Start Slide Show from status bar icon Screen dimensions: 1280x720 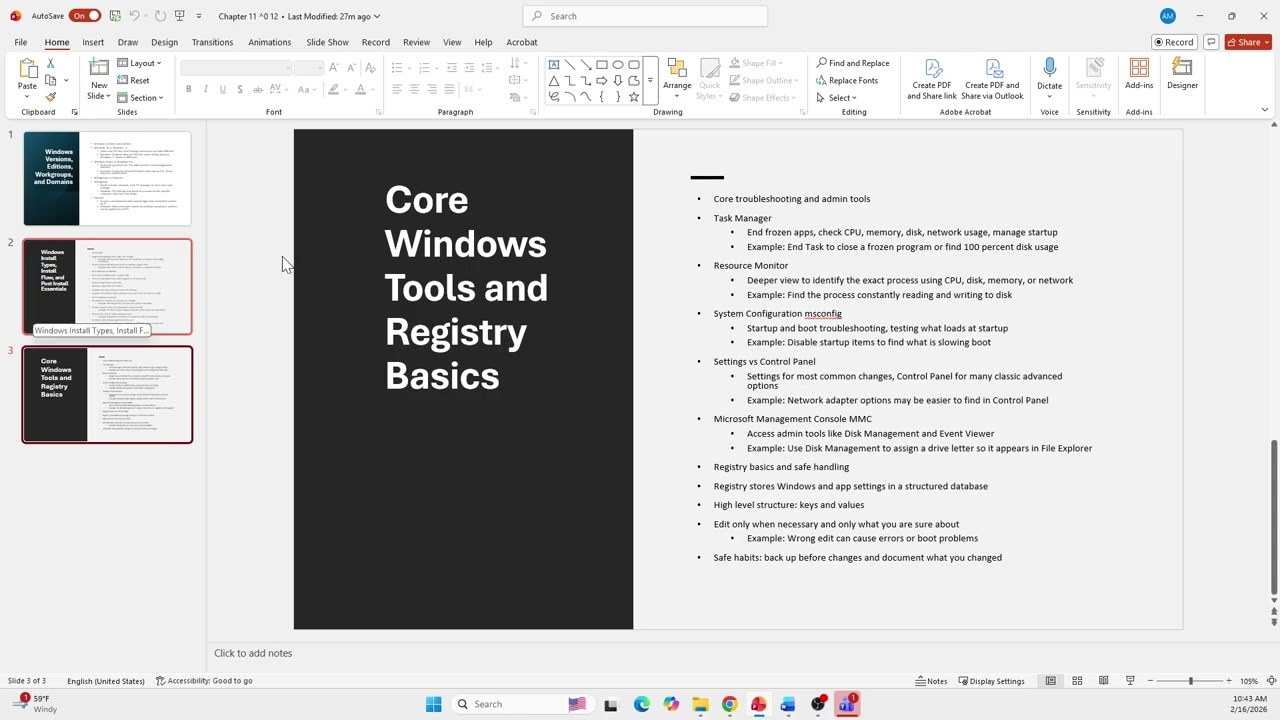[1130, 681]
